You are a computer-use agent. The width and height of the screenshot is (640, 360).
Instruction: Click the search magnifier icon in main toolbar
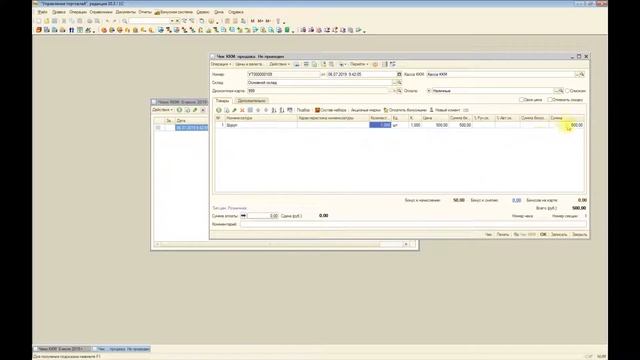tap(124, 21)
